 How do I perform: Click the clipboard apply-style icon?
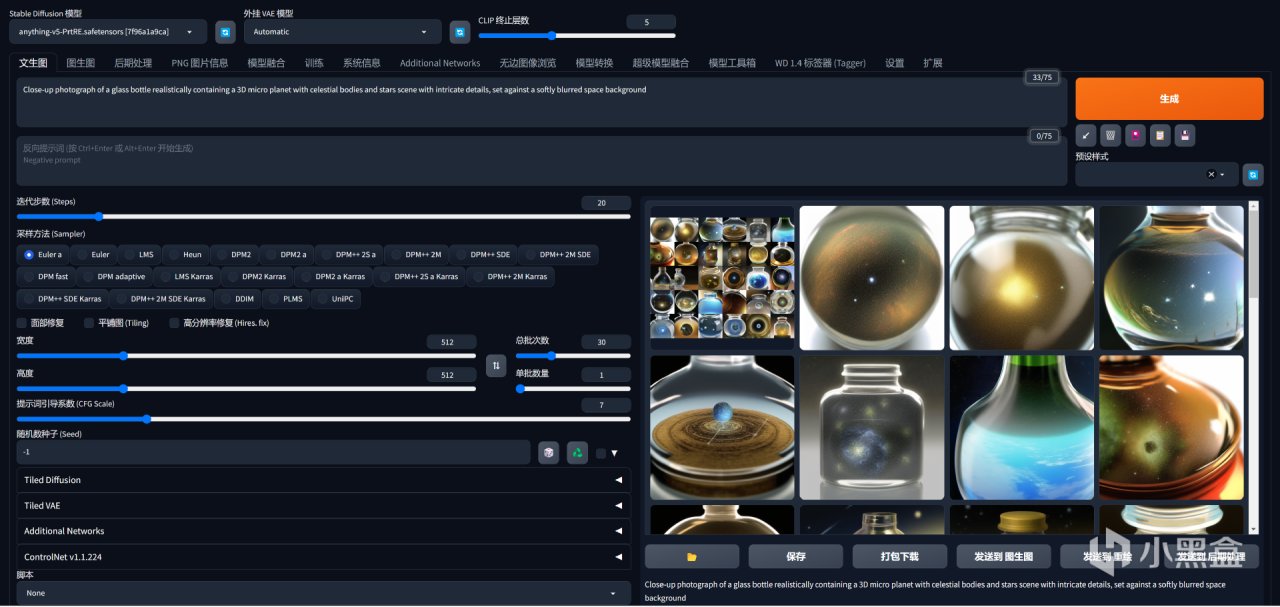click(x=1160, y=135)
